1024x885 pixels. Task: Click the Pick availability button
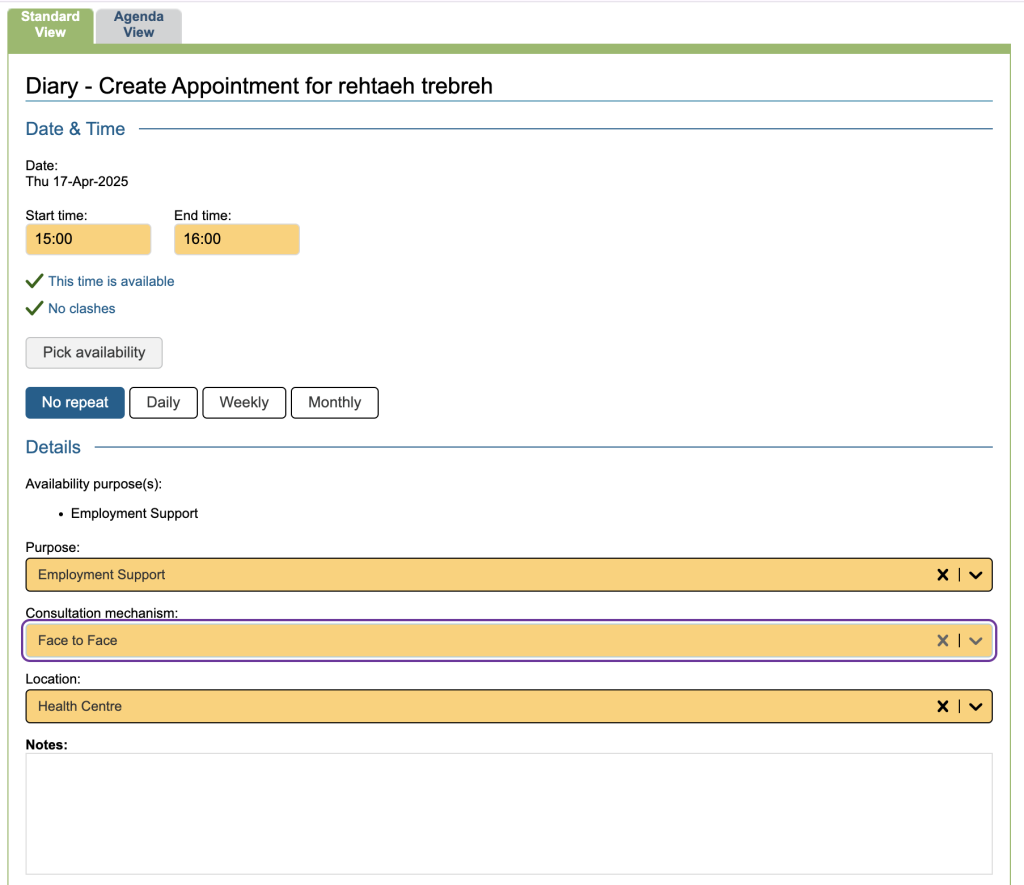coord(94,353)
